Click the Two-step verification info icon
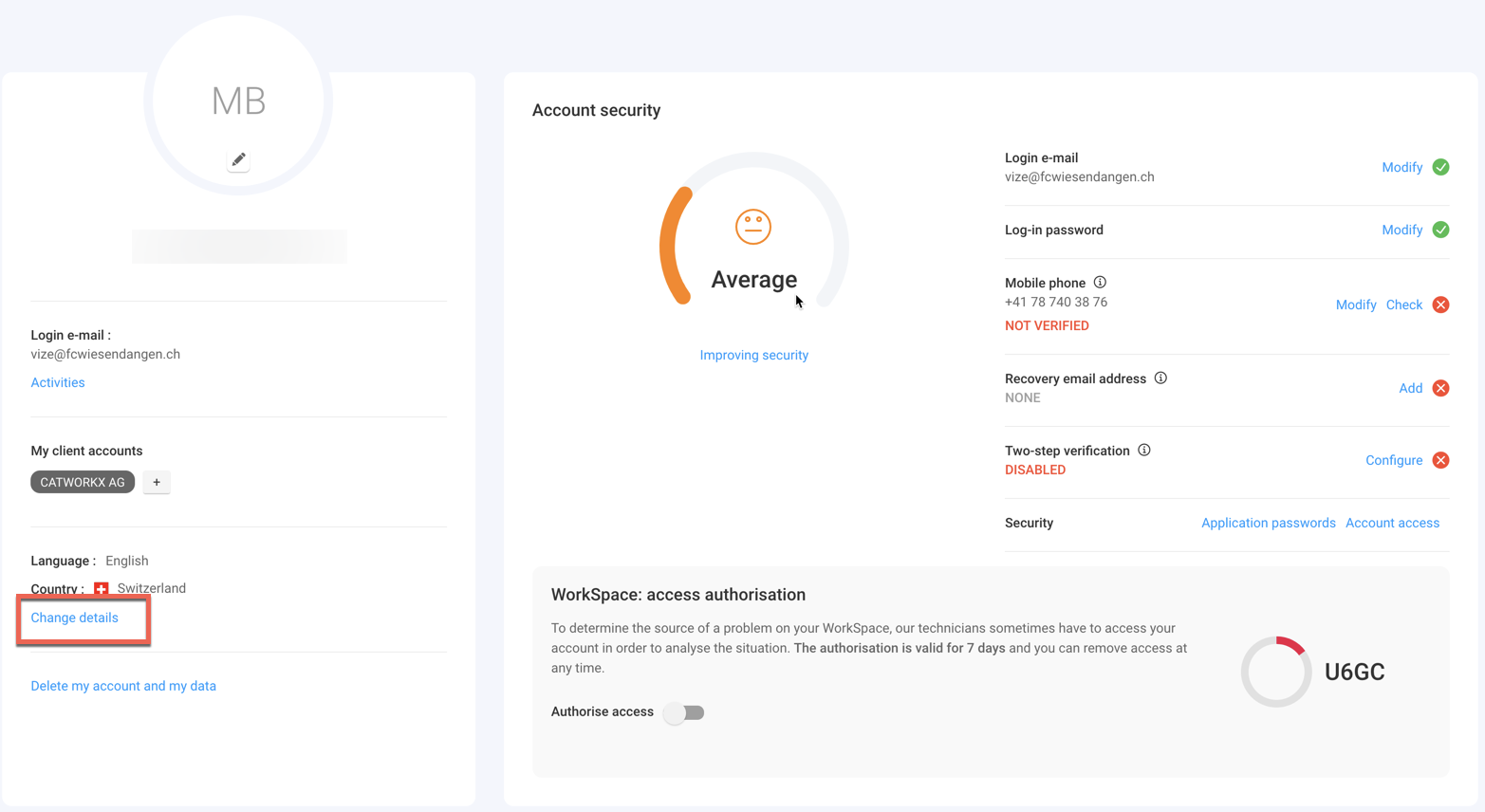Screen dimensions: 1485x812 click(x=1144, y=451)
